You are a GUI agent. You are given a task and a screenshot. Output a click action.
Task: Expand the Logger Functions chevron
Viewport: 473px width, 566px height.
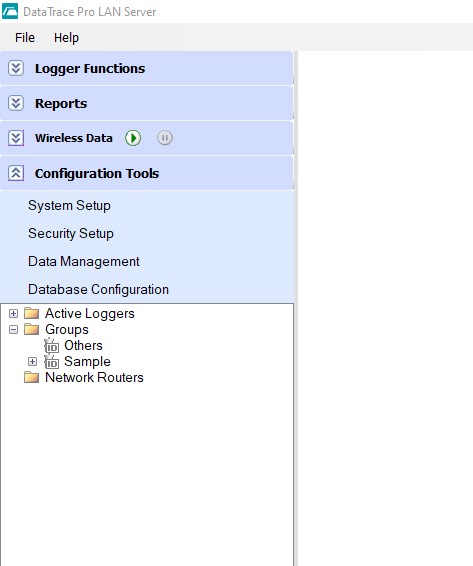(16, 68)
